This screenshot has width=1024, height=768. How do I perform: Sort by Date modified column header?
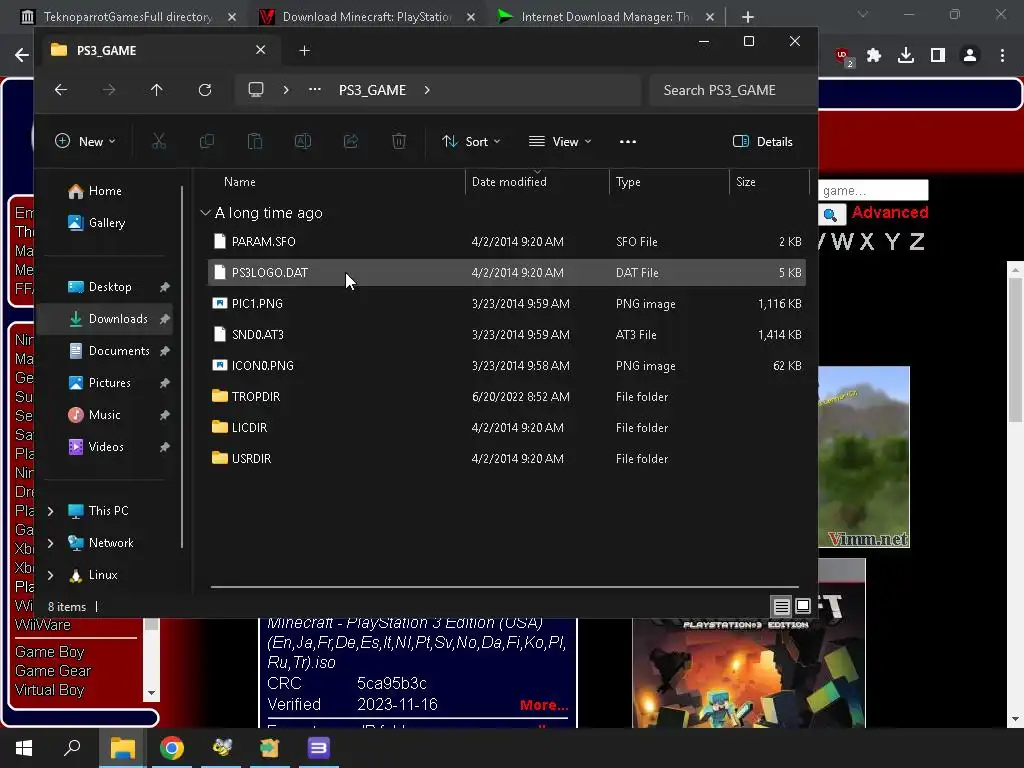(509, 182)
